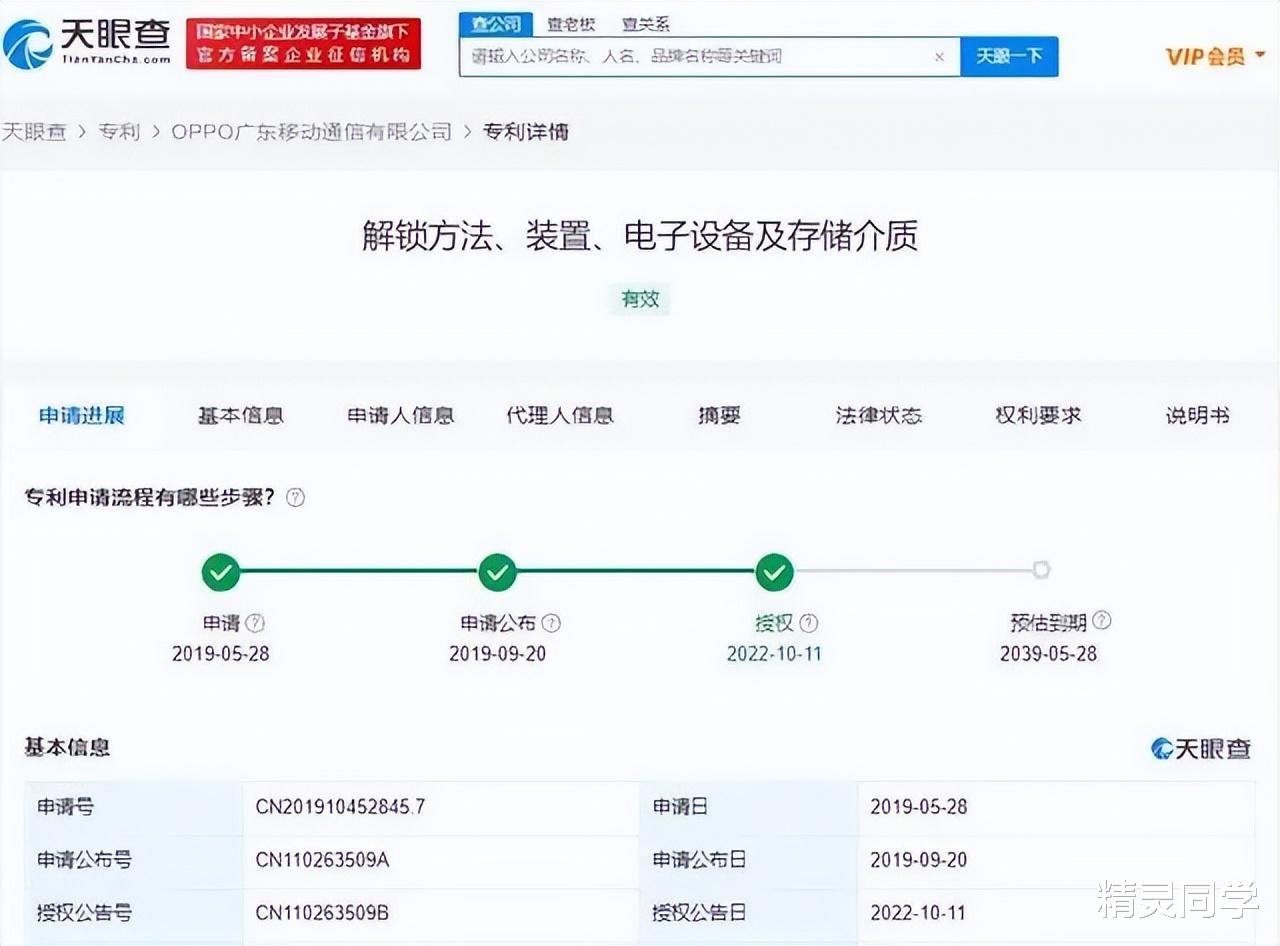The image size is (1280, 946).
Task: Click the 天眼一下 search button
Action: click(1009, 57)
